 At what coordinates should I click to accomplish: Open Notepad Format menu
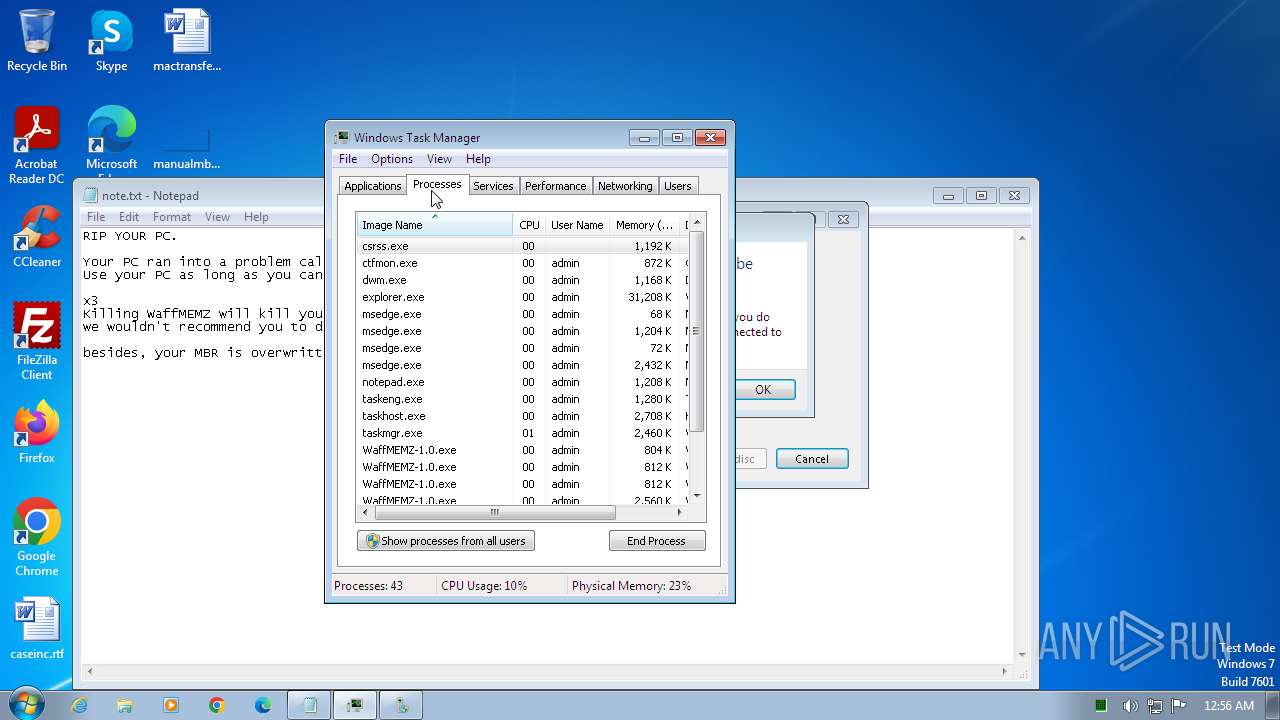tap(172, 217)
